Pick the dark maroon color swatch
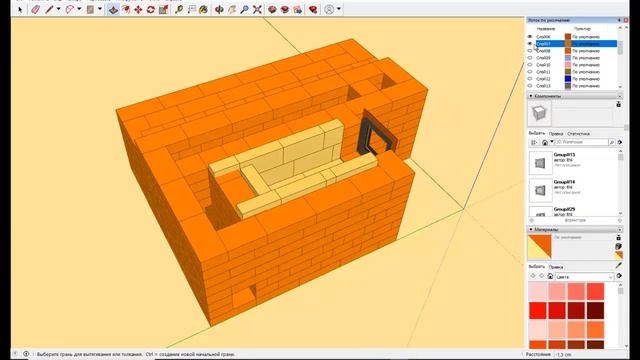This screenshot has height=360, width=640. (x=596, y=311)
